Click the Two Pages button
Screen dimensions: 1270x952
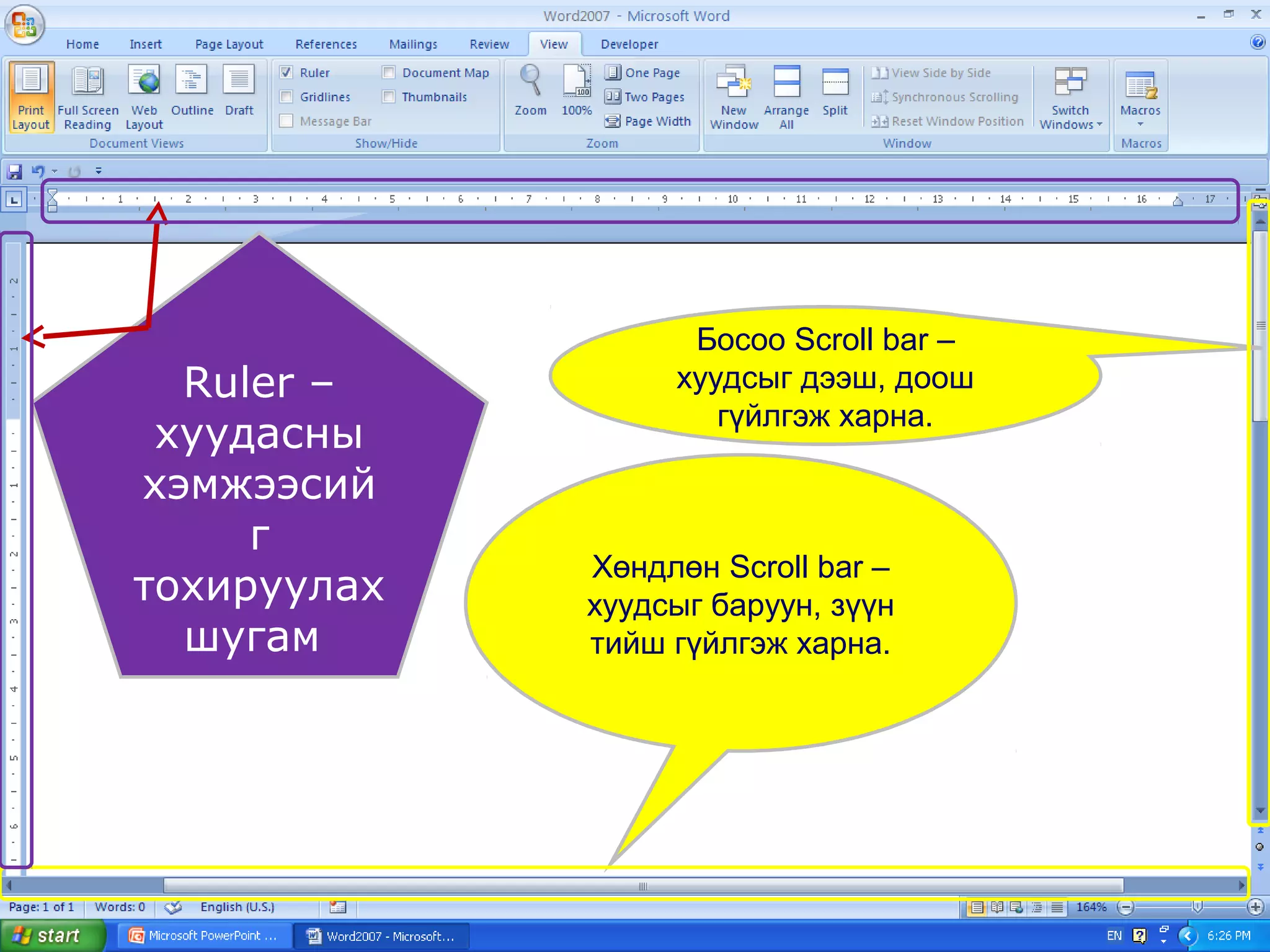(644, 97)
